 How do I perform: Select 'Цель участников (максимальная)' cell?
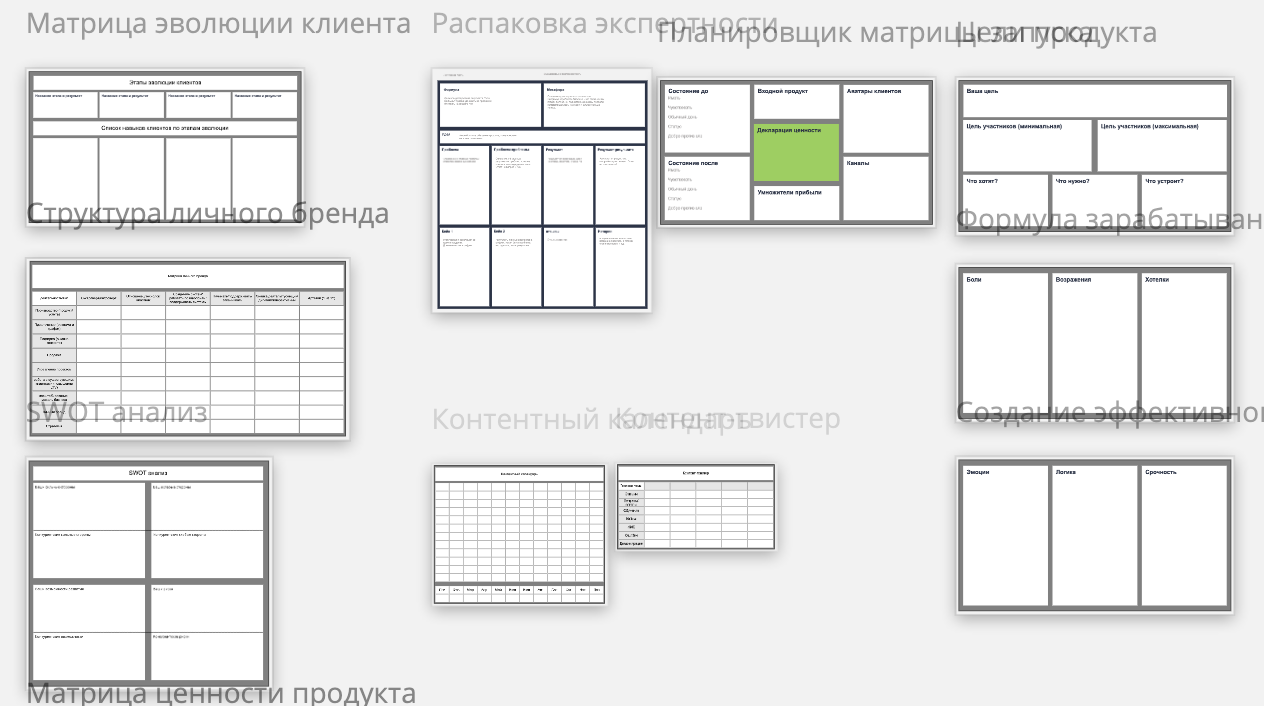coord(1162,146)
